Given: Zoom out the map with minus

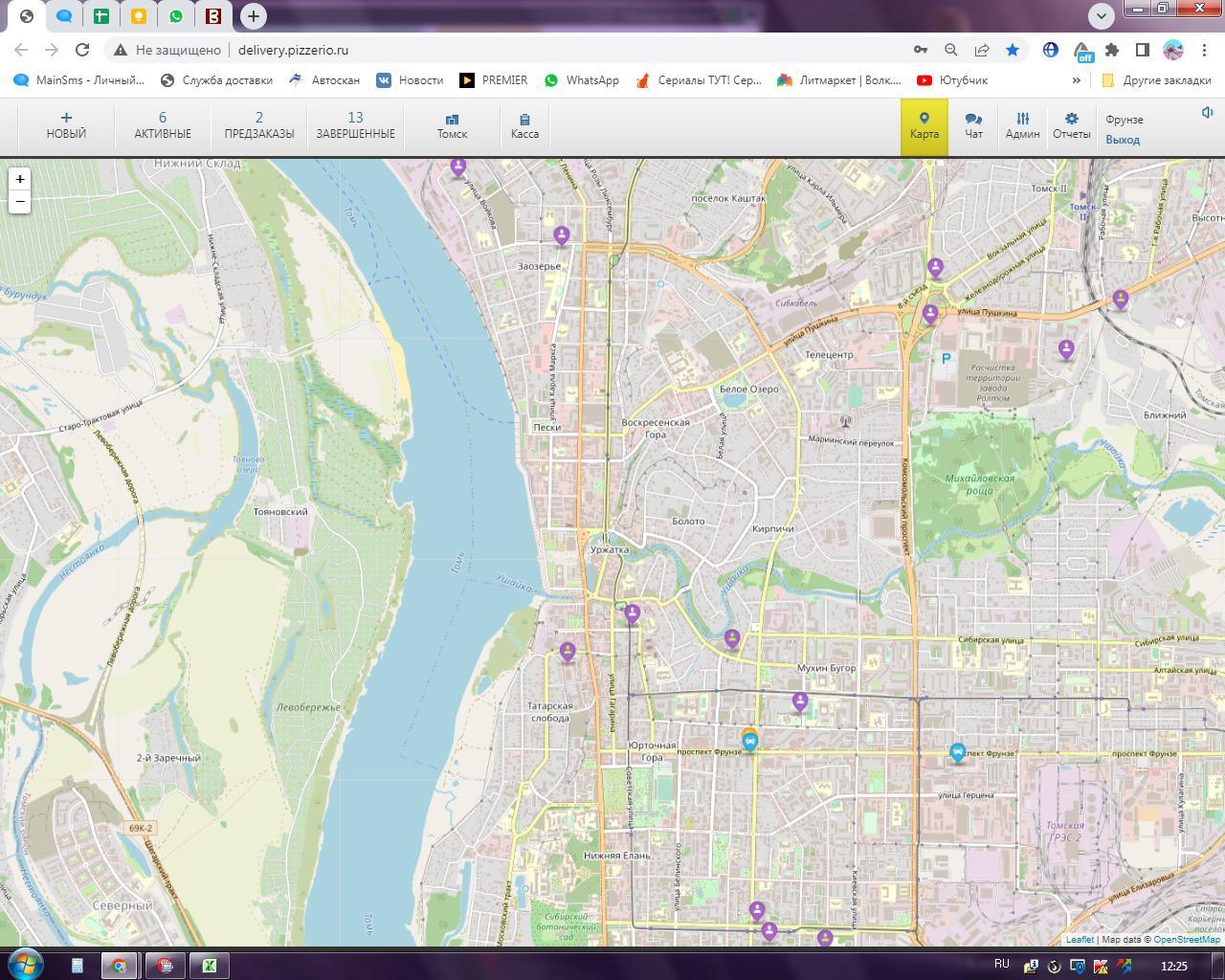Looking at the screenshot, I should 20,202.
